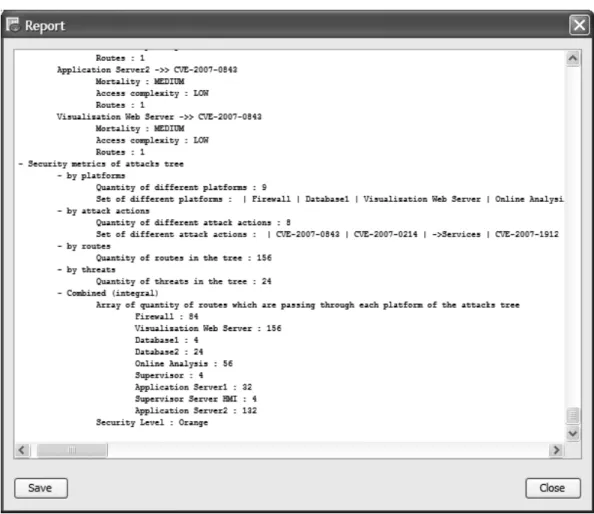Click the horizontal scrollbar thumb
The height and width of the screenshot is (514, 594).
coord(72,450)
